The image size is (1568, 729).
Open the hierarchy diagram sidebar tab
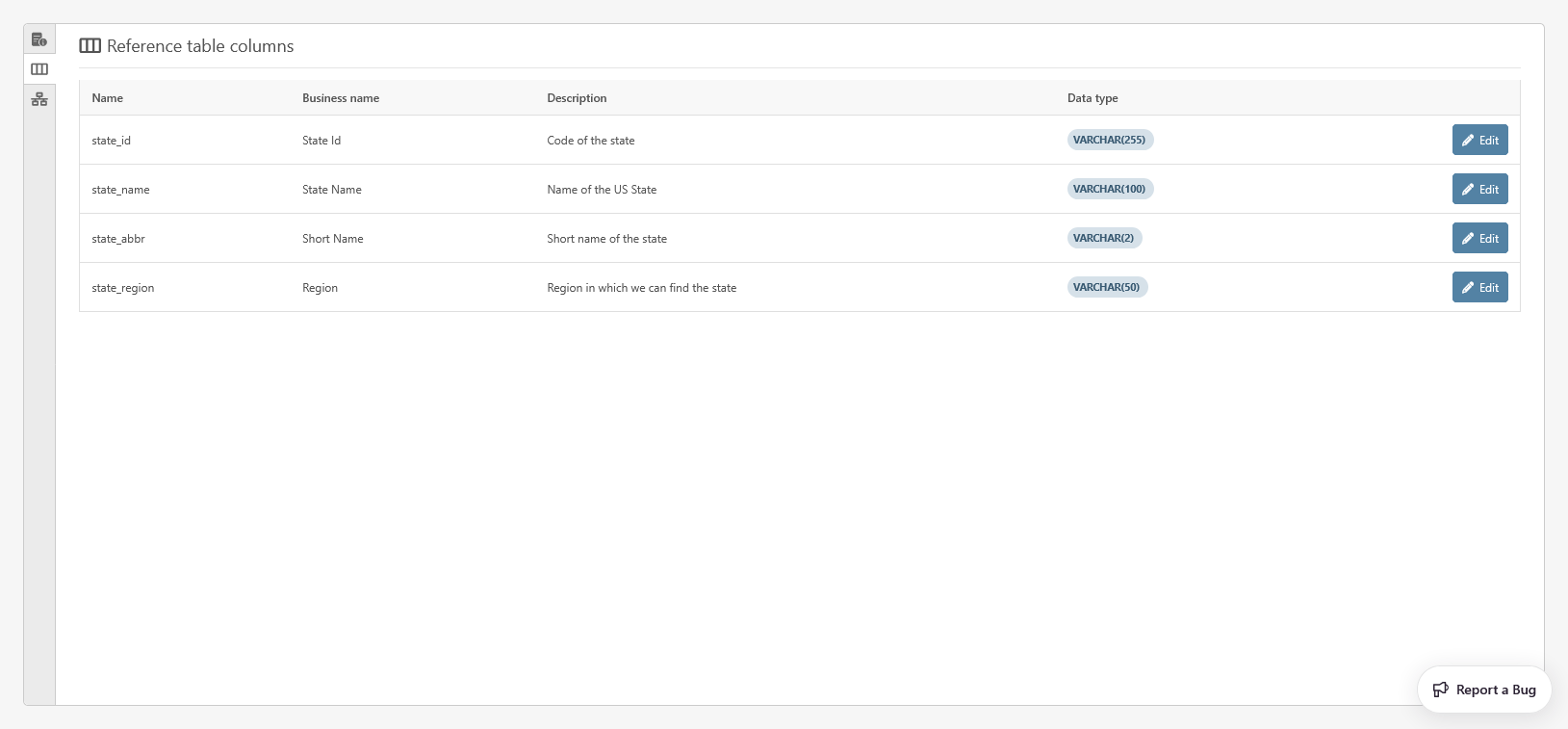tap(39, 99)
